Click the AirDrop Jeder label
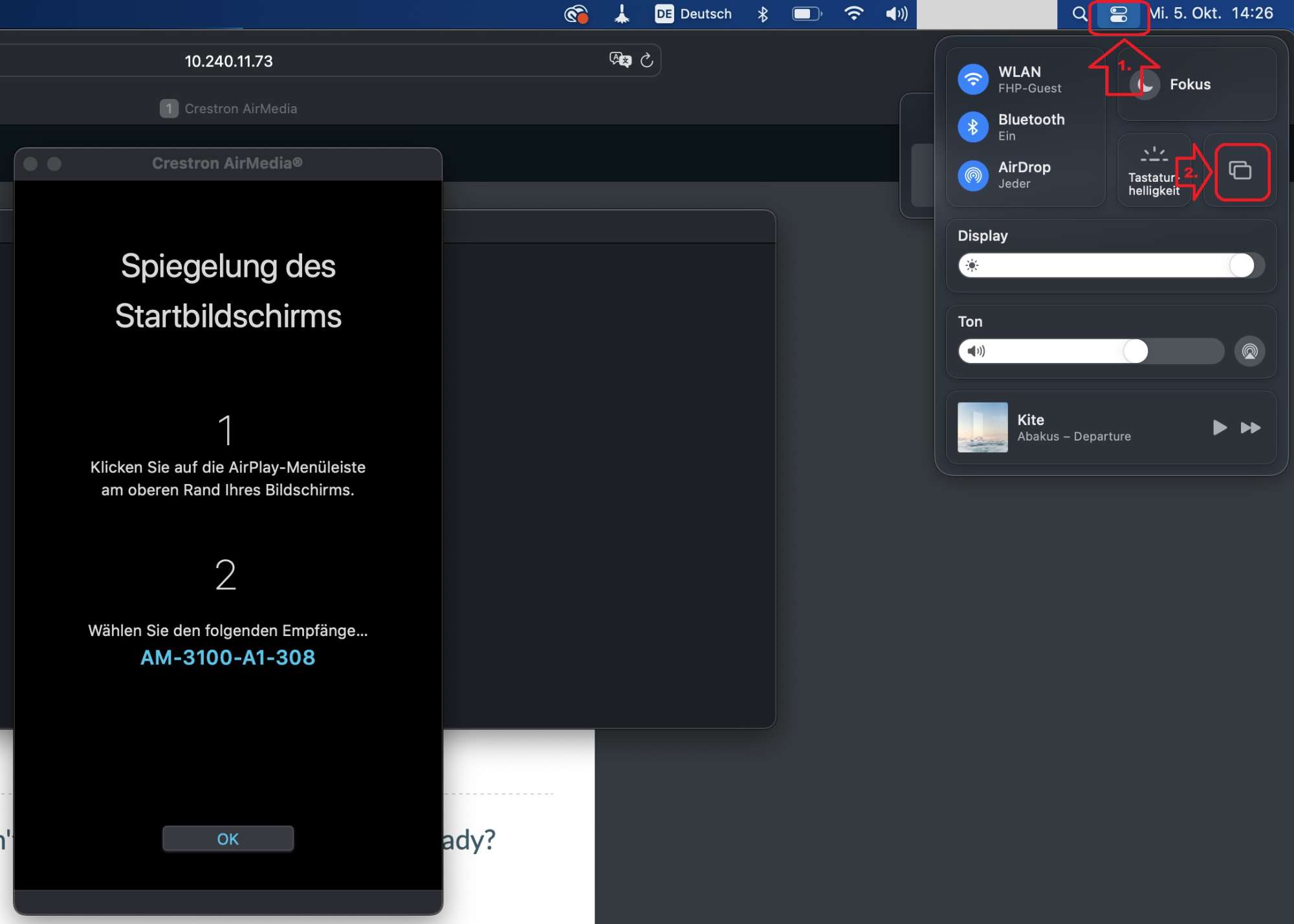This screenshot has width=1294, height=924. click(1024, 175)
